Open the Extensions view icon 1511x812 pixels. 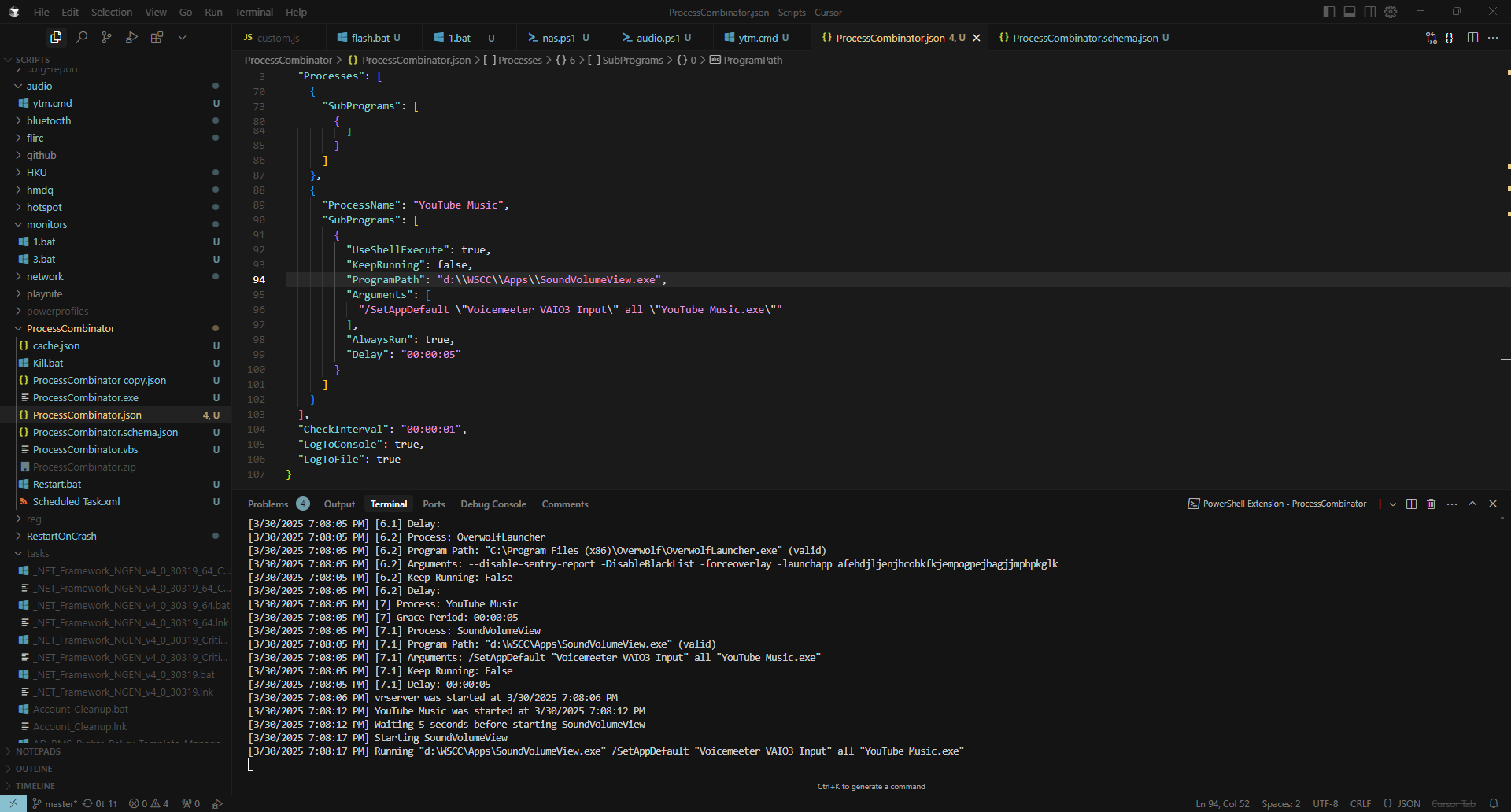[157, 37]
